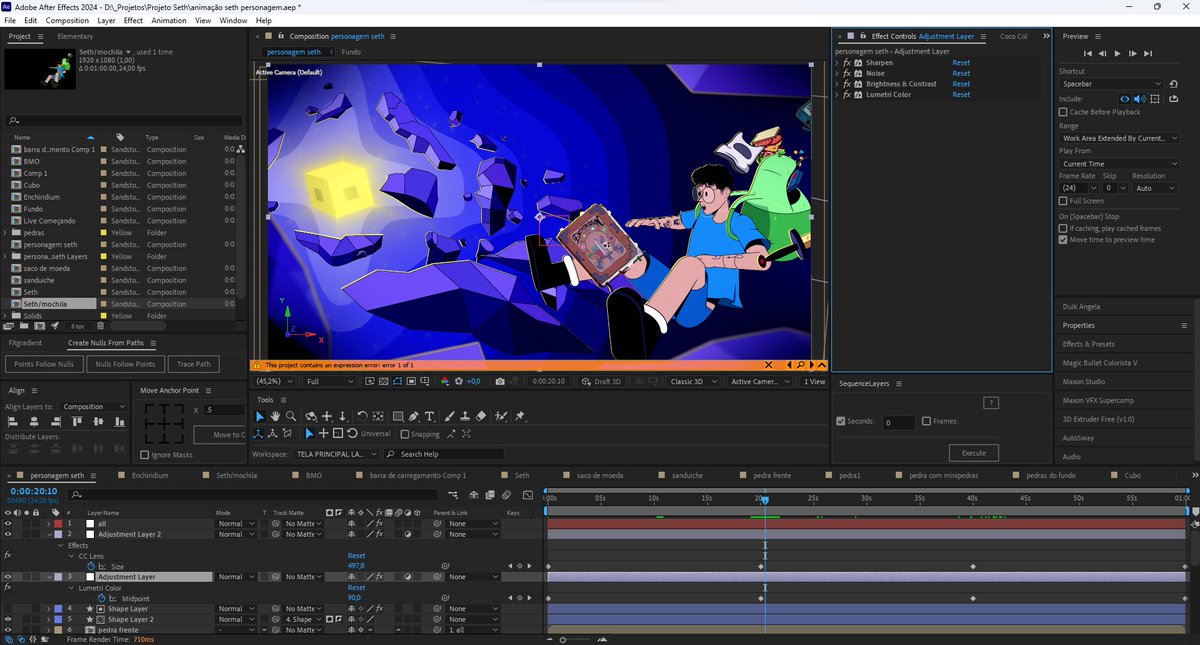
Task: Open the Effect menu
Action: pos(133,20)
